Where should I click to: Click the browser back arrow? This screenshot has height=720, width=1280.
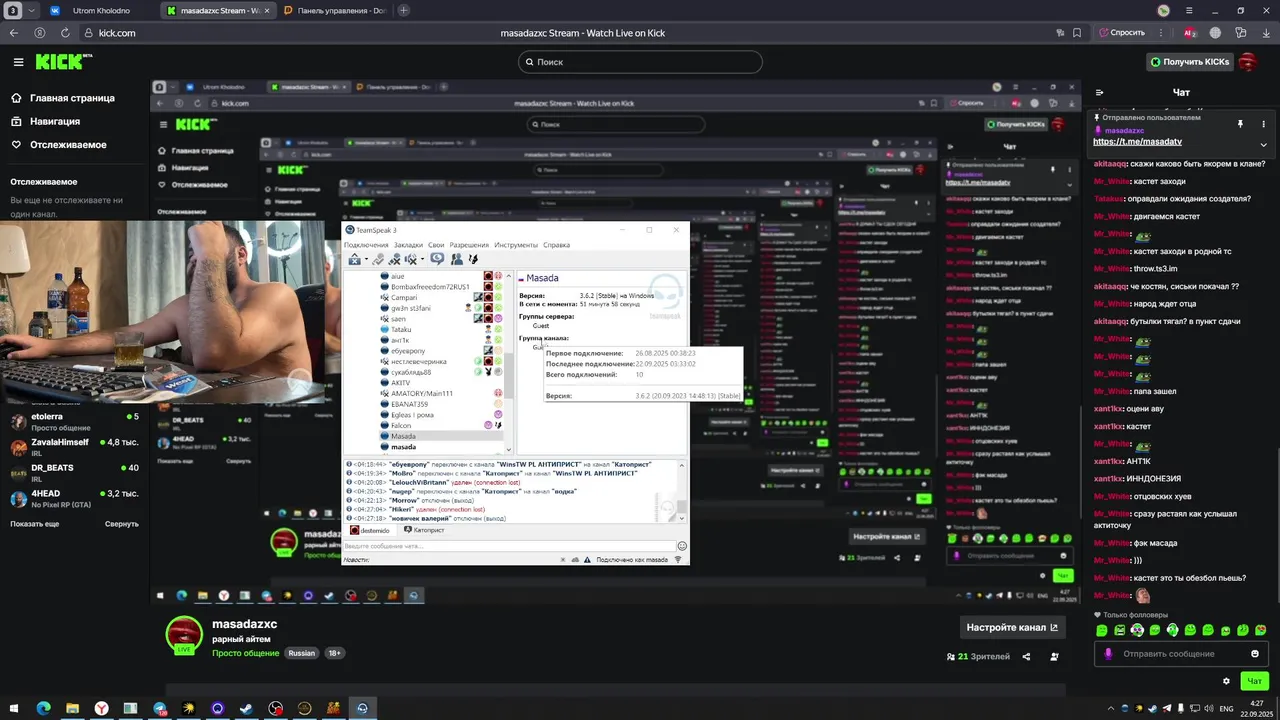coord(14,33)
